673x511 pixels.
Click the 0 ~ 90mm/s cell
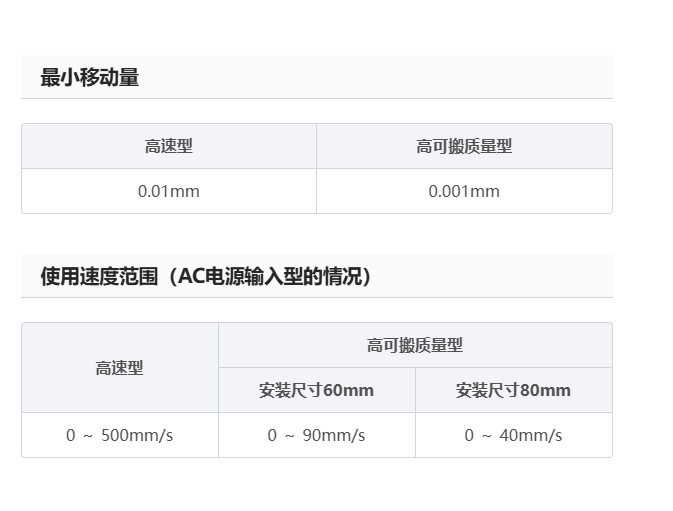click(317, 435)
